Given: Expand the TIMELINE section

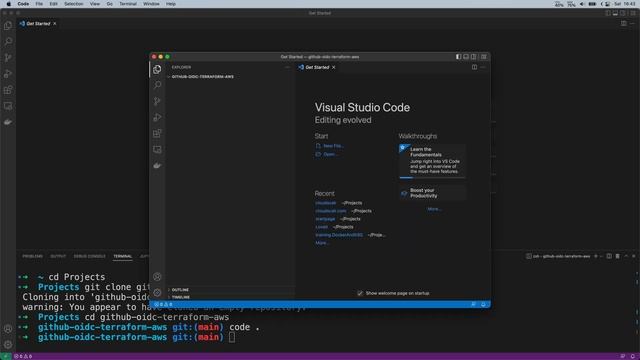Looking at the screenshot, I should [230, 297].
